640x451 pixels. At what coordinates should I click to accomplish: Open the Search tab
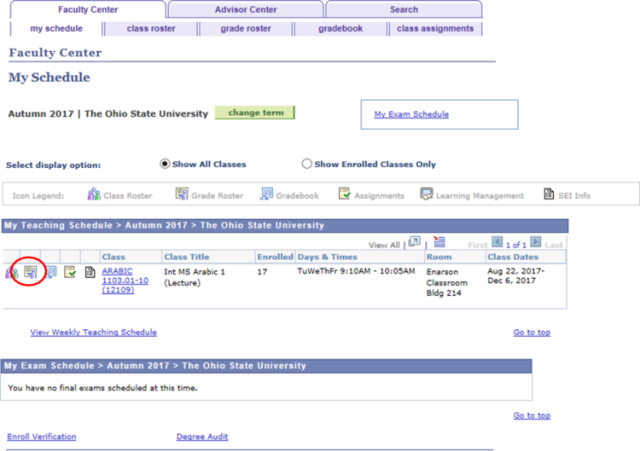pyautogui.click(x=404, y=9)
